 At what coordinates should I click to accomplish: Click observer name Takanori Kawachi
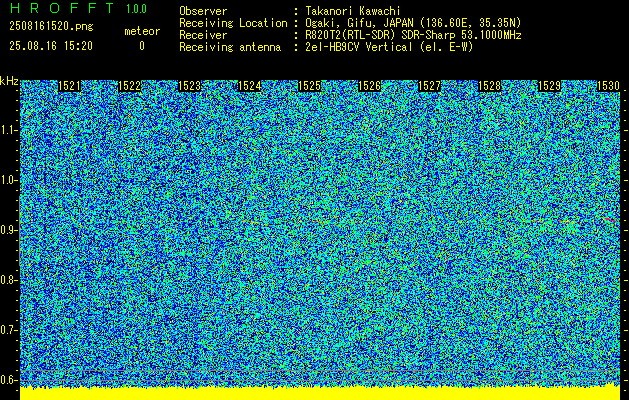(353, 11)
